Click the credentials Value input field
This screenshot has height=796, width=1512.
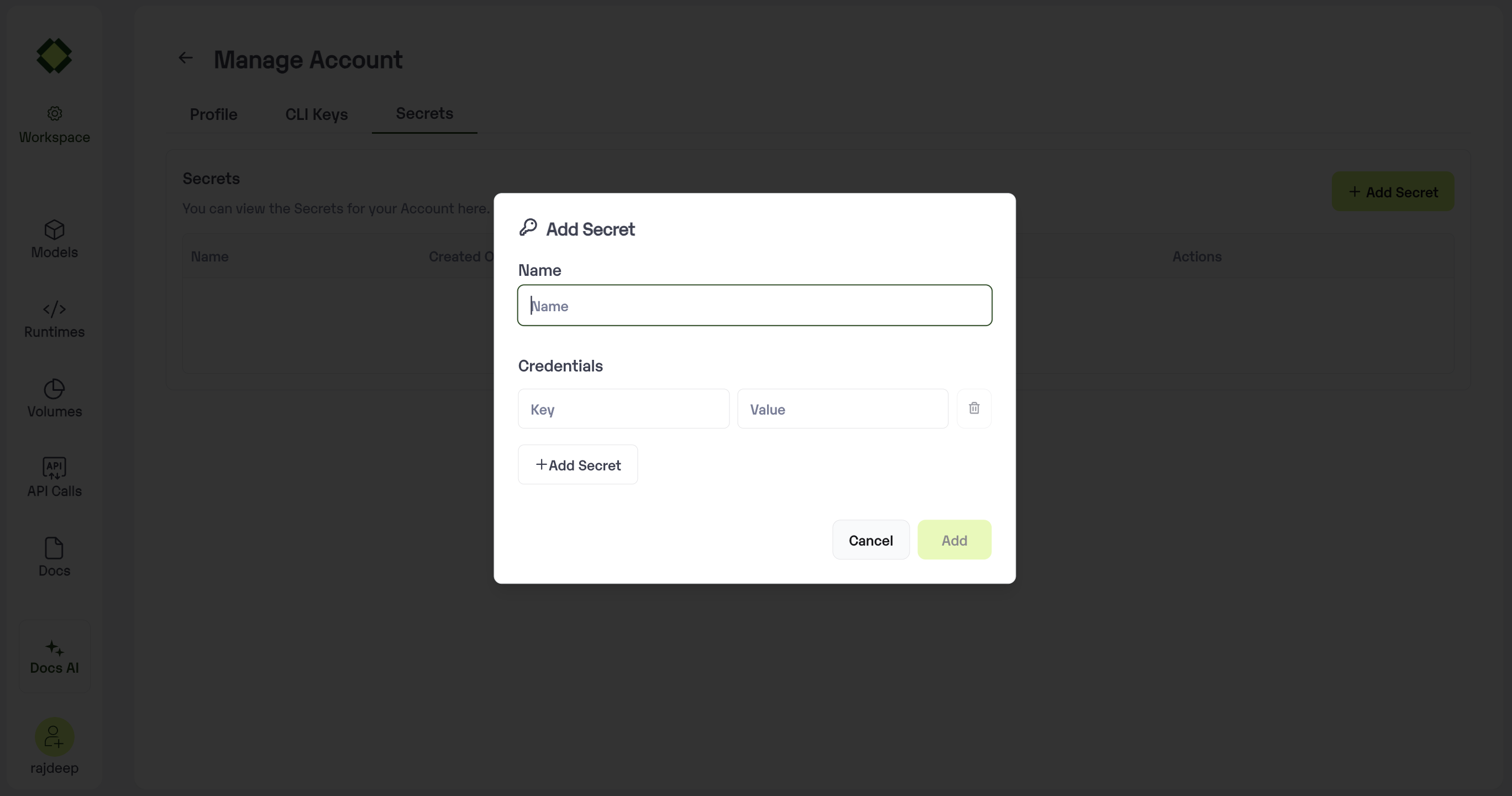pos(842,409)
